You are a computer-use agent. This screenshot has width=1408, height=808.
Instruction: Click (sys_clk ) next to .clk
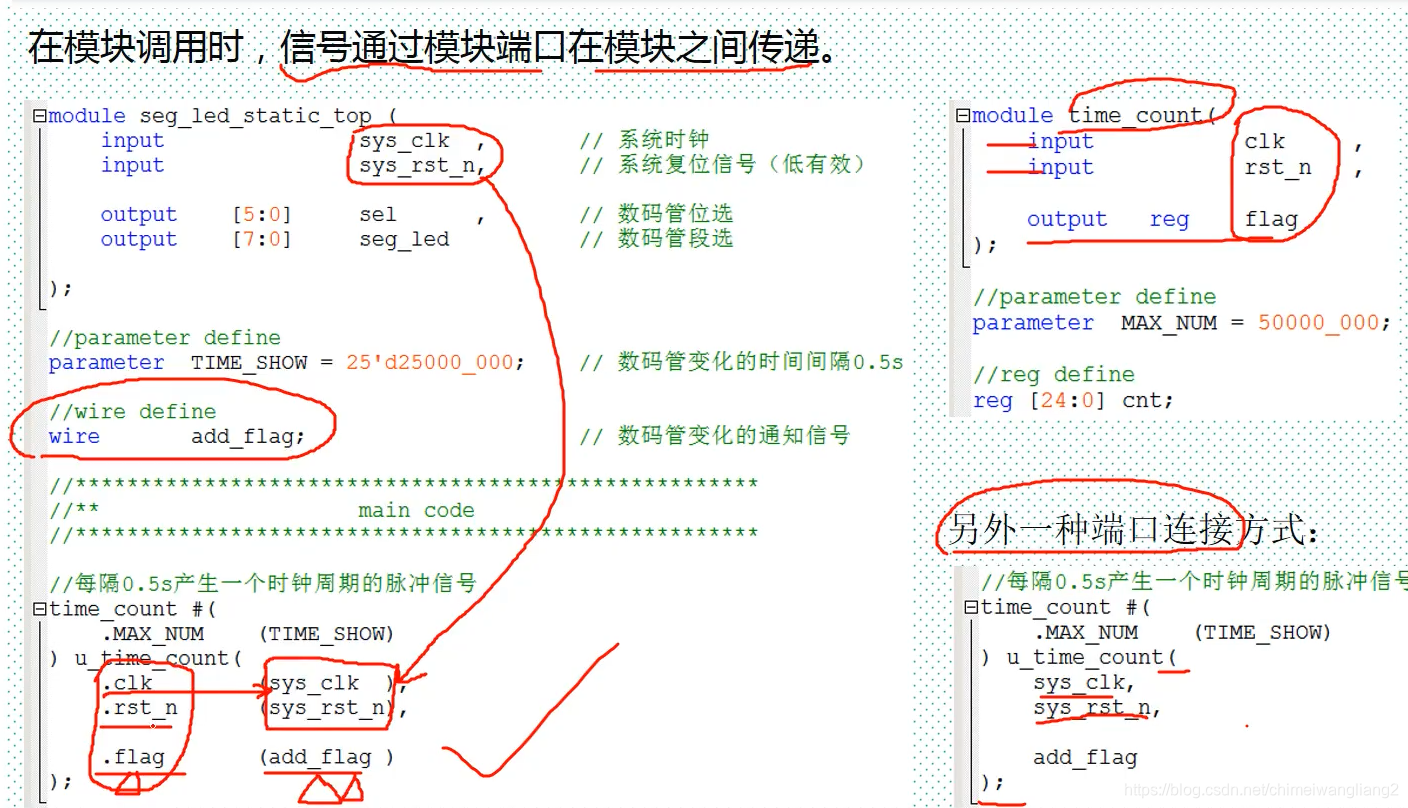click(x=326, y=684)
